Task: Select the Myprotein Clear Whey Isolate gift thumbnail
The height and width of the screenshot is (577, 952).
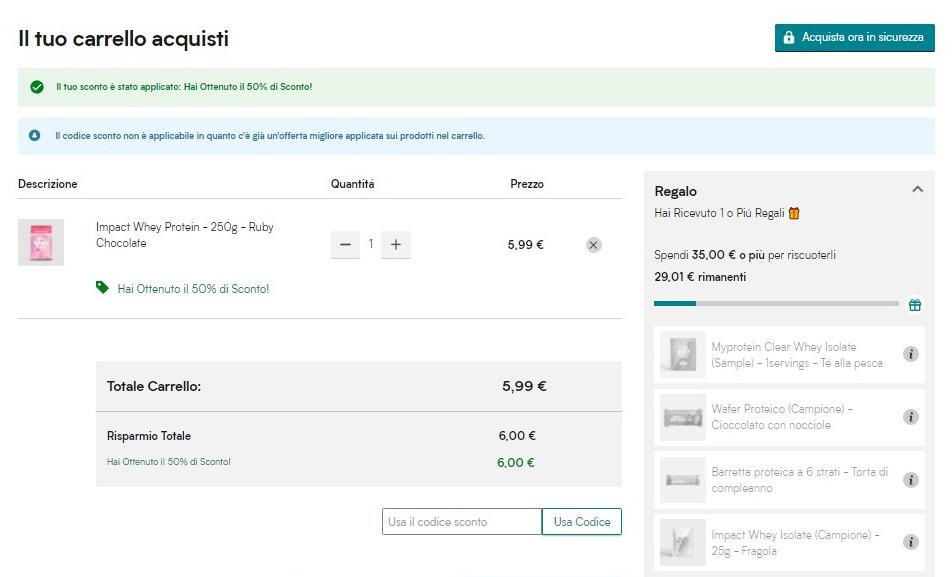Action: tap(682, 355)
